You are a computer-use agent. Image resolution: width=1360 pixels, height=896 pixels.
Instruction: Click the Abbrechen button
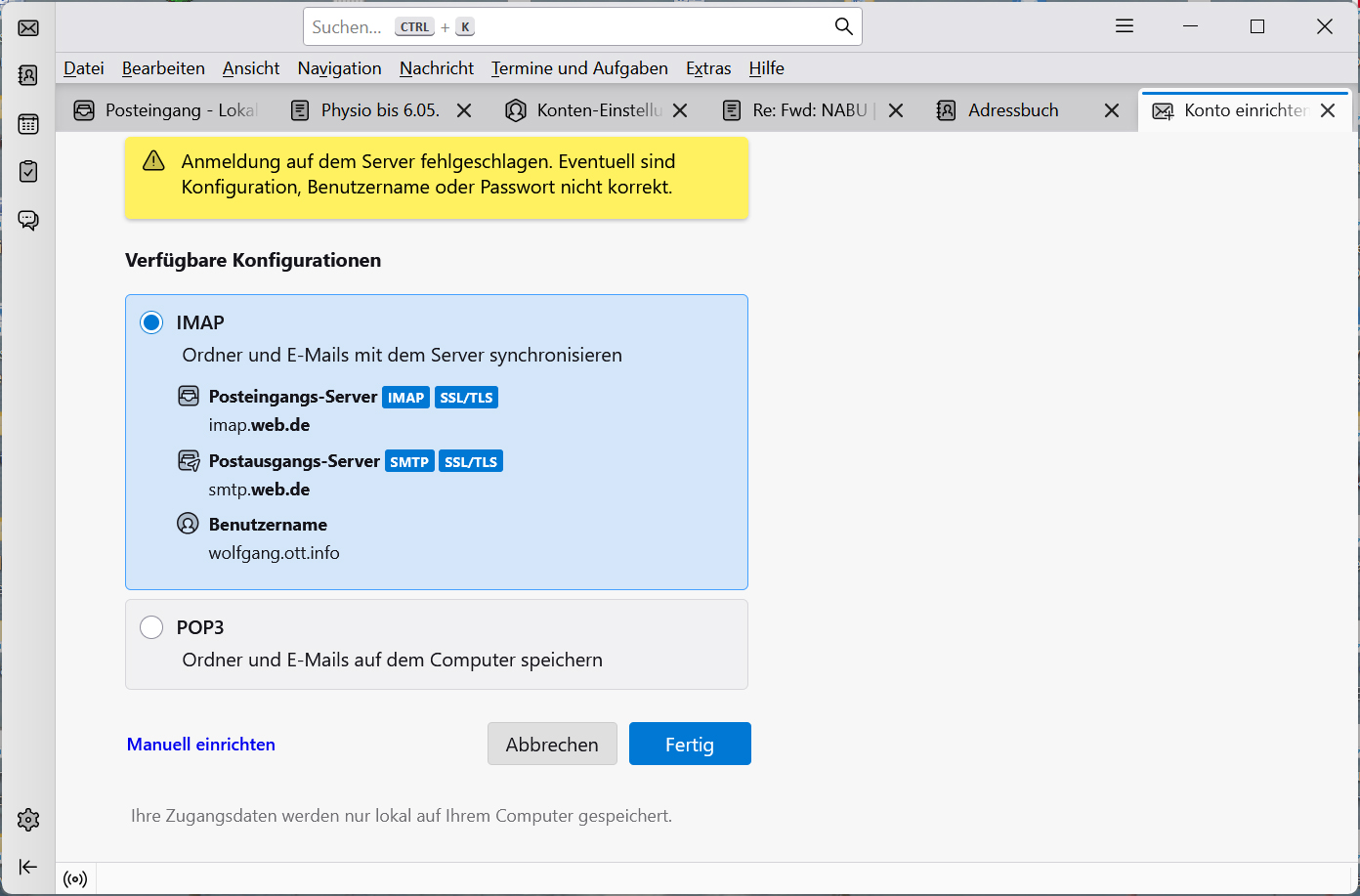click(552, 744)
